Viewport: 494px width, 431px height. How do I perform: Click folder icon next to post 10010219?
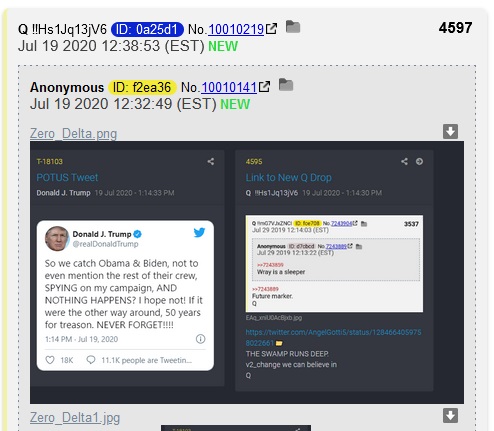coord(293,27)
